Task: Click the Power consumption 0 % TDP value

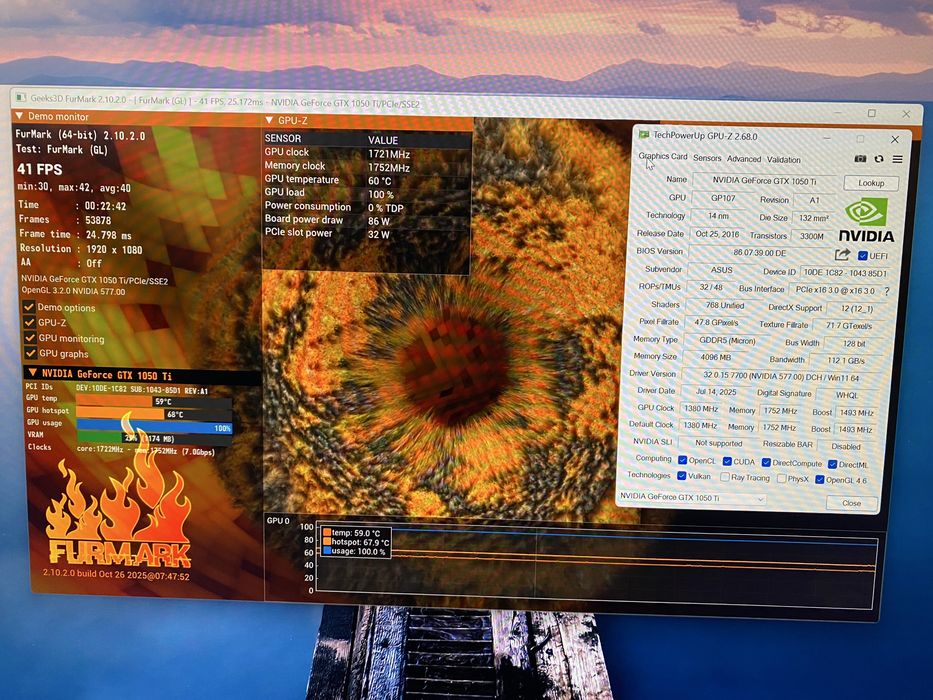Action: 386,208
